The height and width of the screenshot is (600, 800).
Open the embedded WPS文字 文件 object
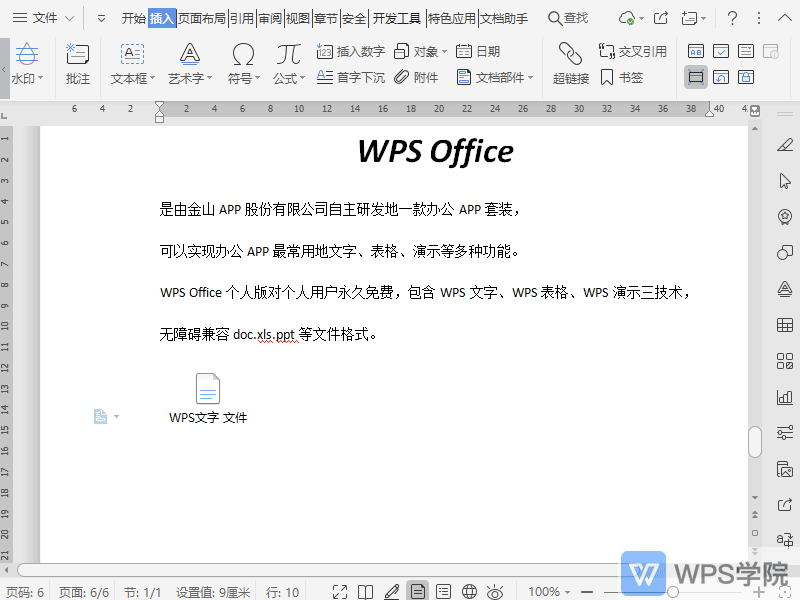pos(207,390)
